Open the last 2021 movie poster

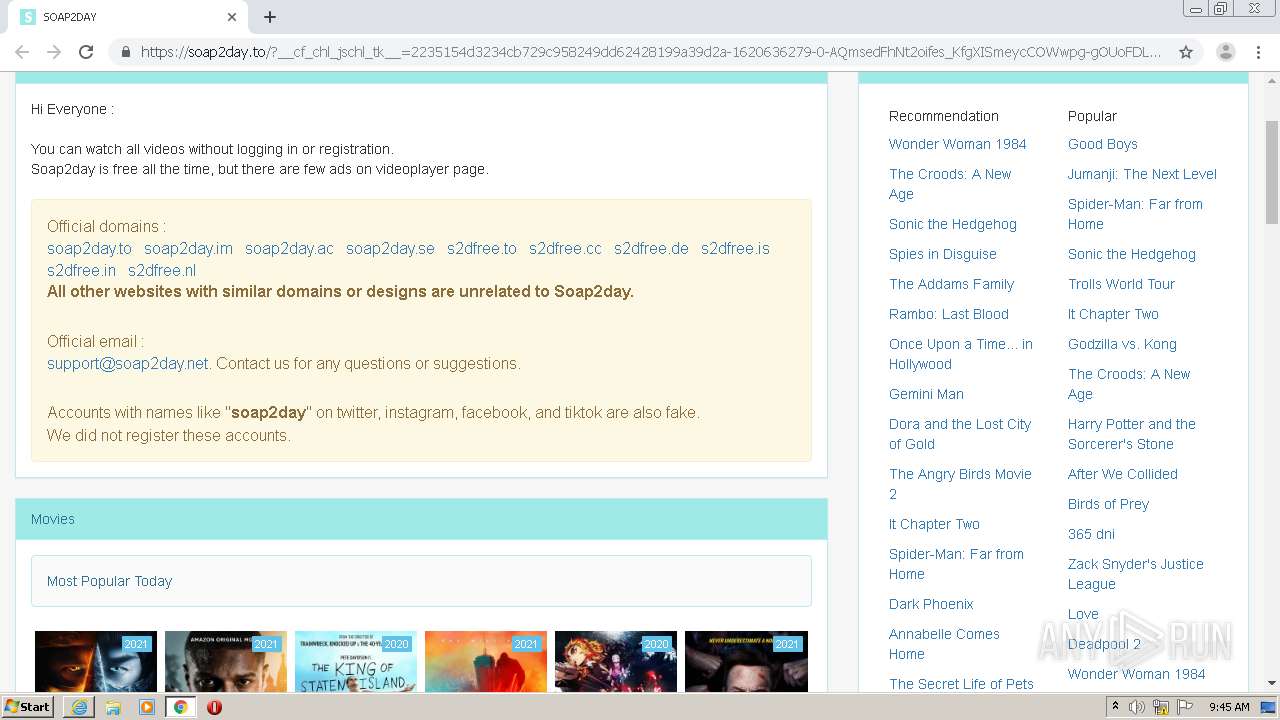(746, 661)
